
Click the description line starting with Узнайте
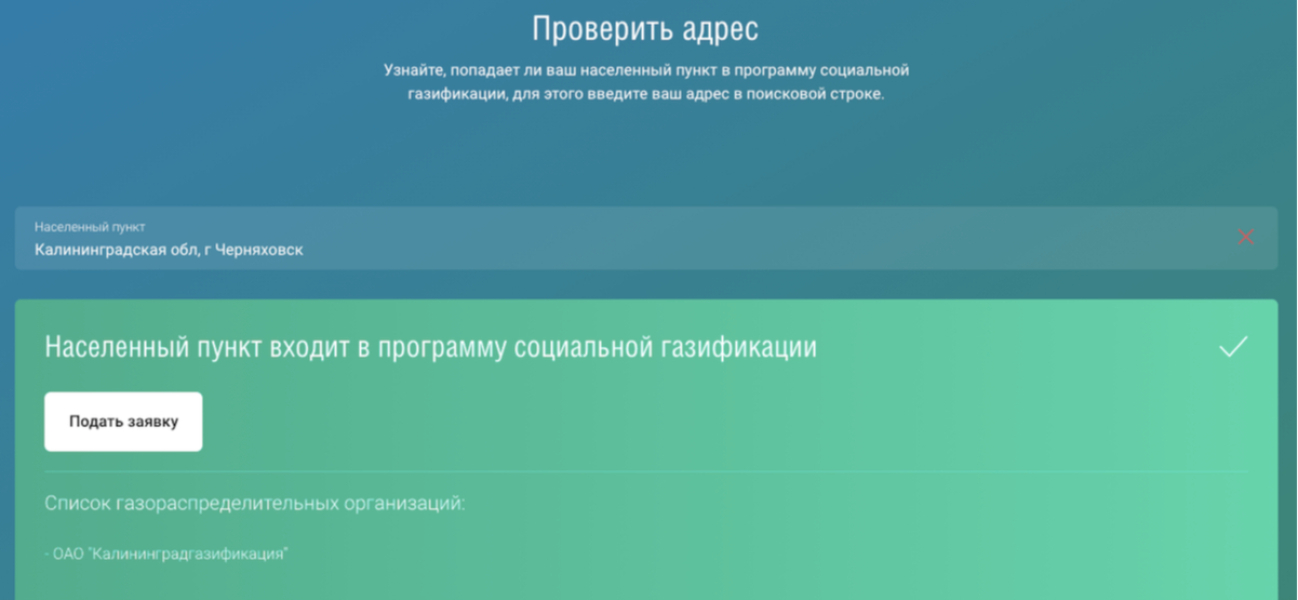tap(646, 71)
